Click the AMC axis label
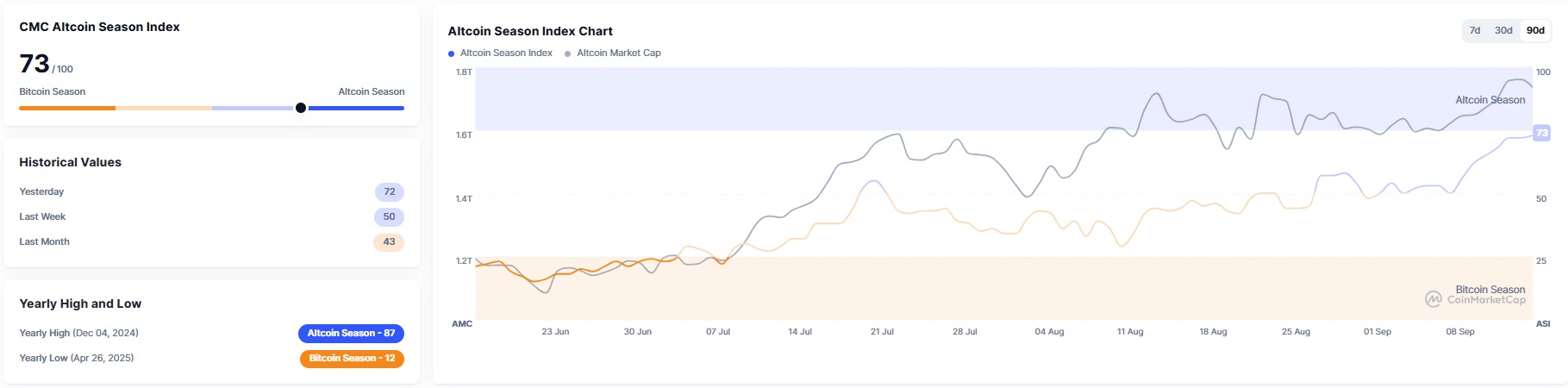 coord(462,324)
